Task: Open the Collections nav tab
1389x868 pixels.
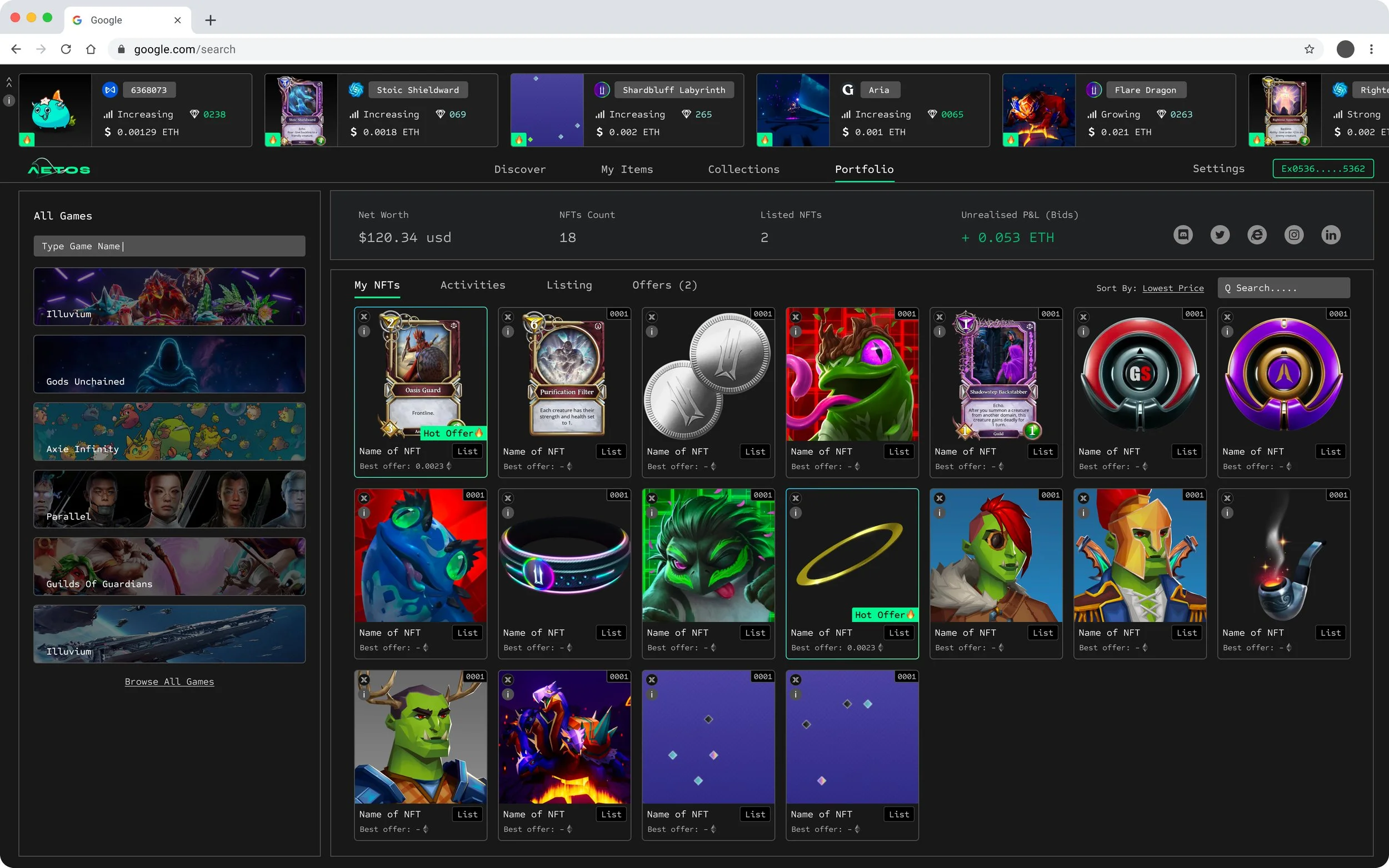Action: 743,169
